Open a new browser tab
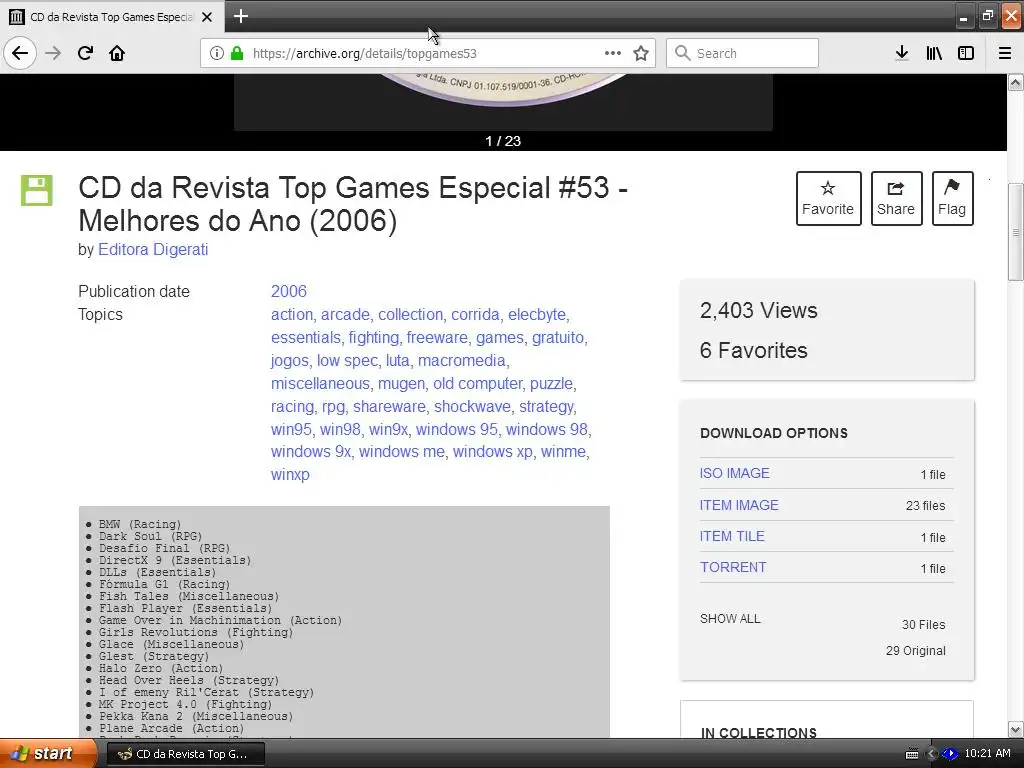The image size is (1024, 768). coord(241,16)
